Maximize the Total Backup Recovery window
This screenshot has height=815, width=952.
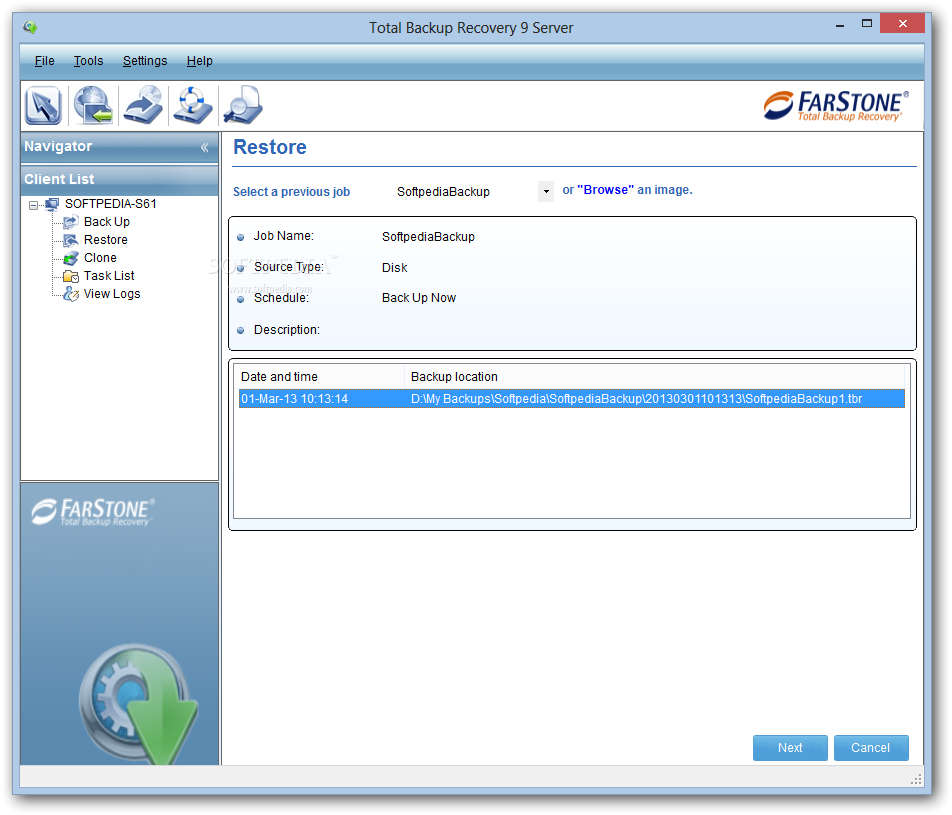coord(867,24)
